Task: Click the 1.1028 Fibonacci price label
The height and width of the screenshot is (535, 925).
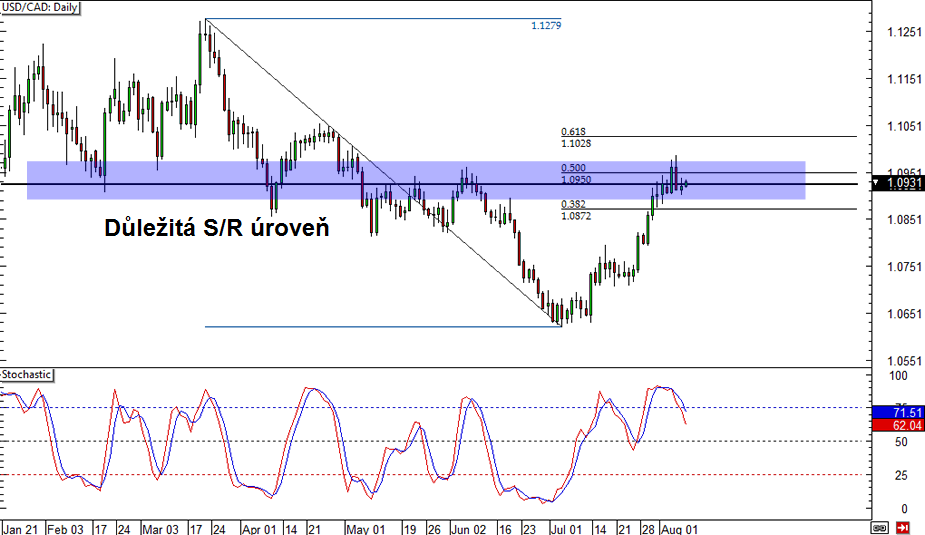Action: click(x=576, y=143)
